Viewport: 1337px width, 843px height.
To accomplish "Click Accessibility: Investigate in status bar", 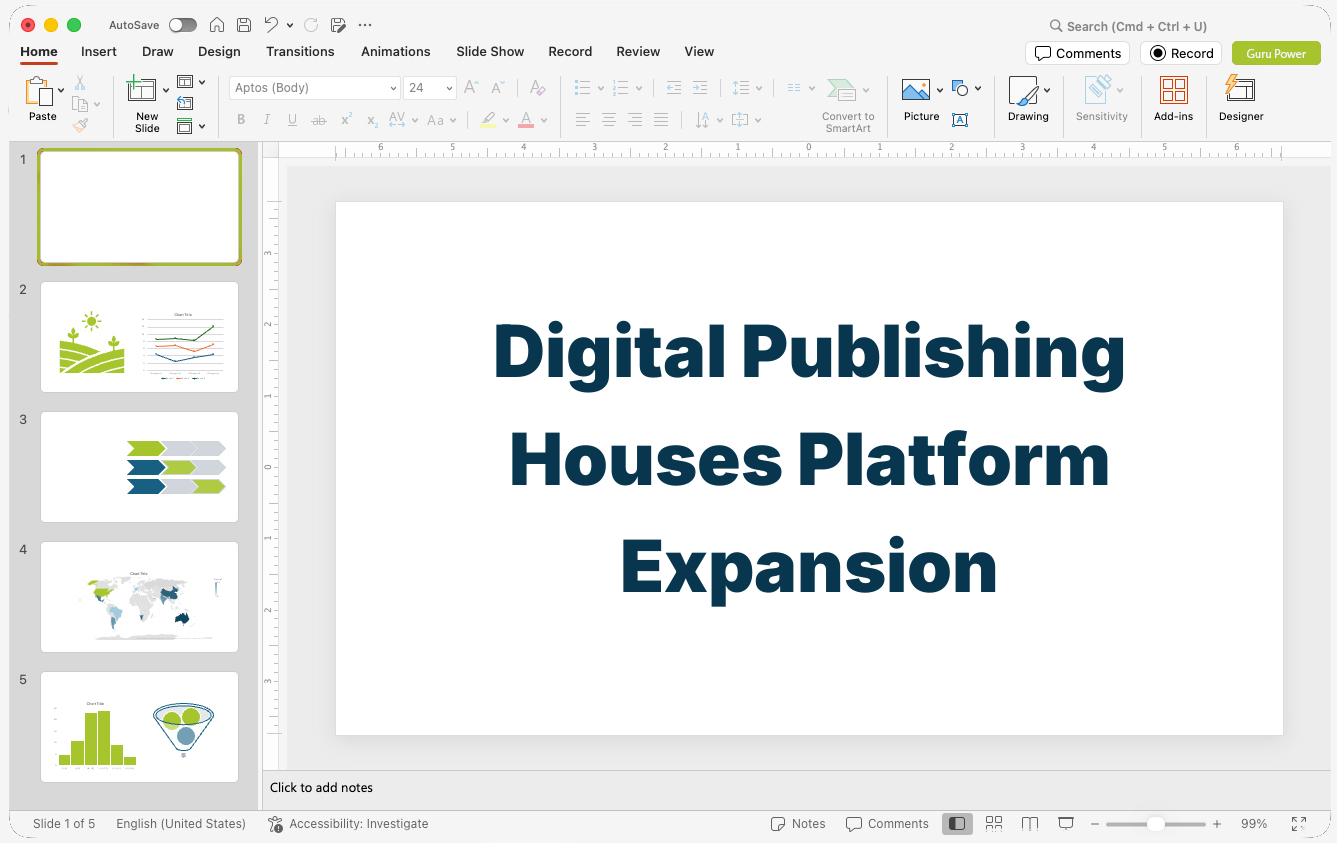I will (348, 824).
